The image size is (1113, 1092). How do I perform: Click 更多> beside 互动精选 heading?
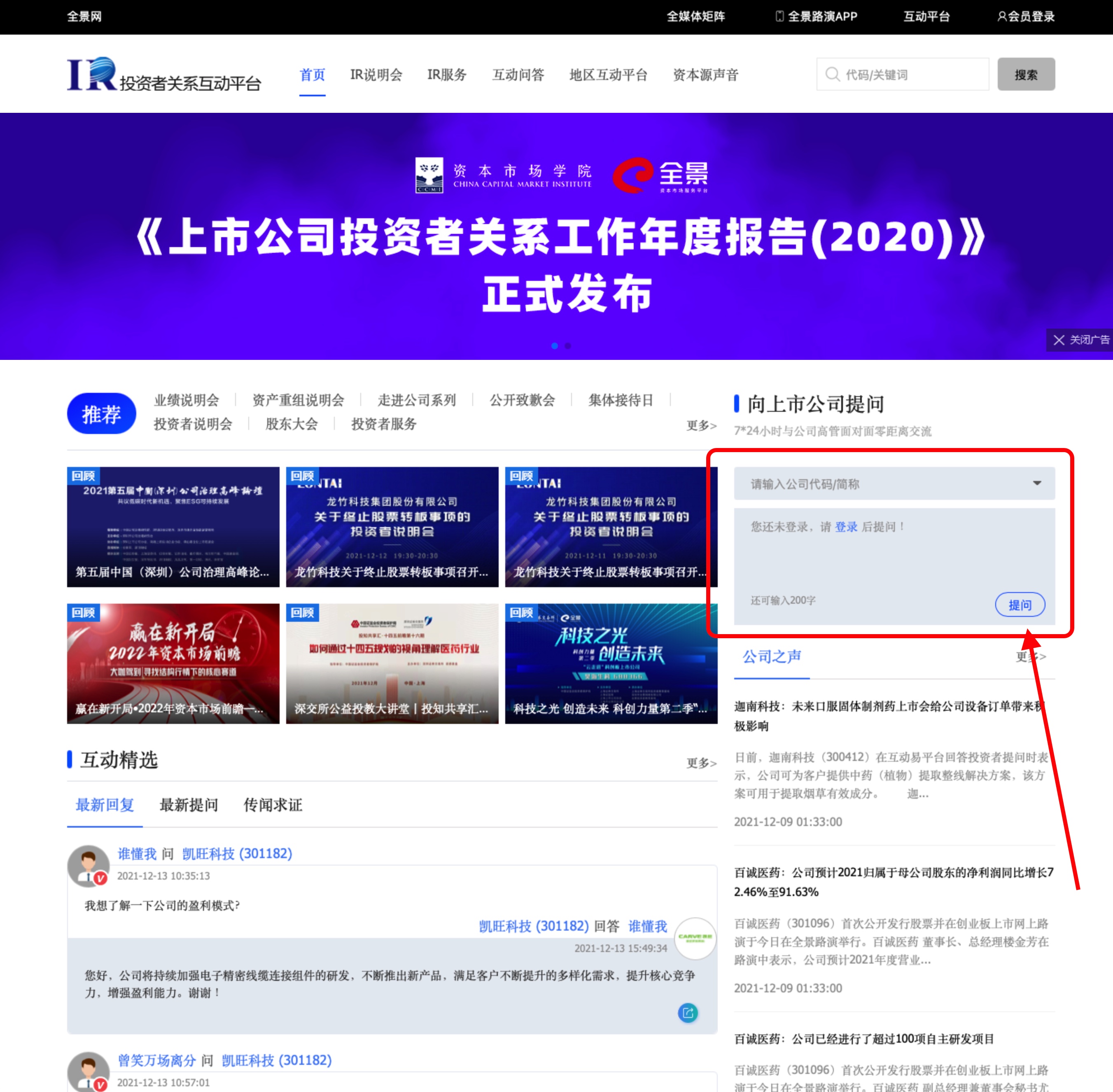[702, 763]
